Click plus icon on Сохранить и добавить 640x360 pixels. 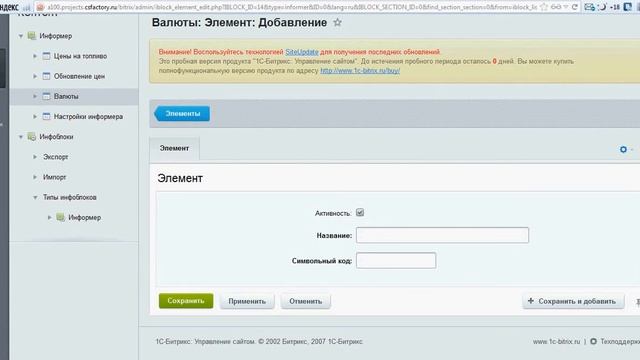coord(531,301)
